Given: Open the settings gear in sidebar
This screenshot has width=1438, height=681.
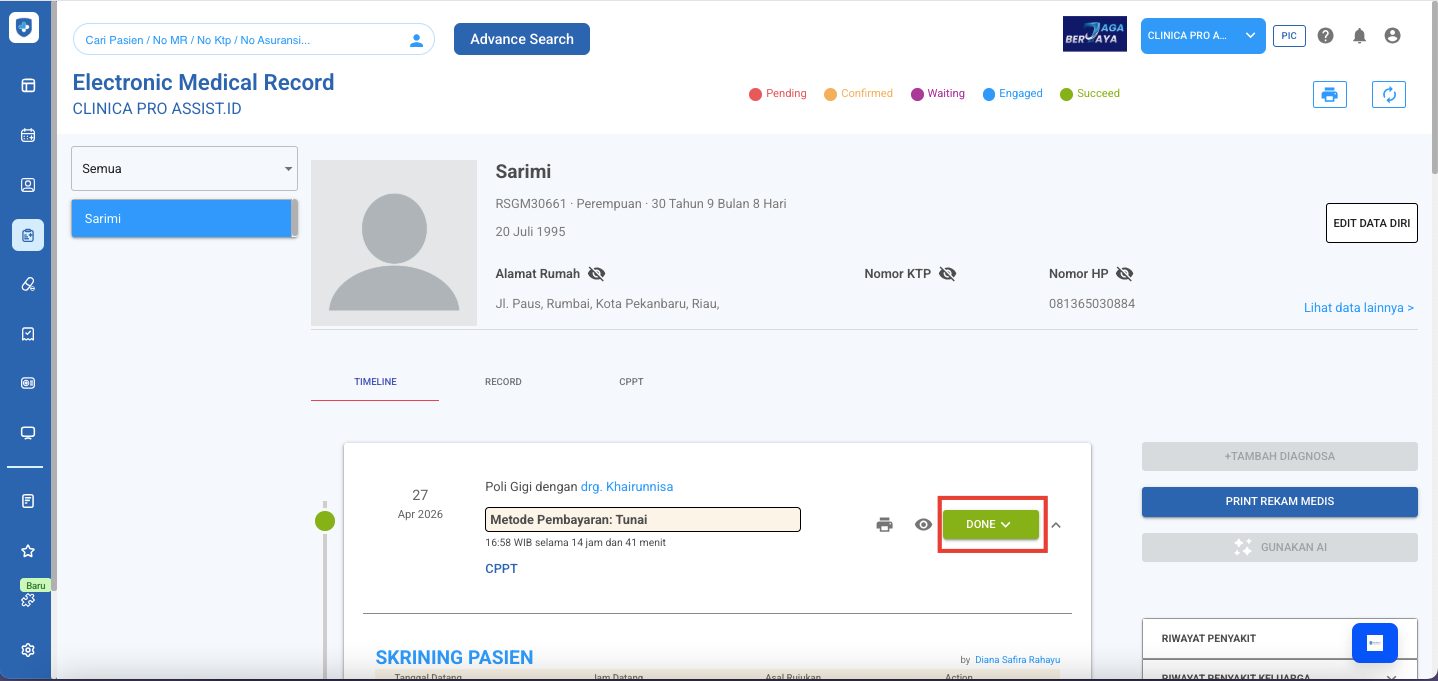Looking at the screenshot, I should pyautogui.click(x=28, y=650).
